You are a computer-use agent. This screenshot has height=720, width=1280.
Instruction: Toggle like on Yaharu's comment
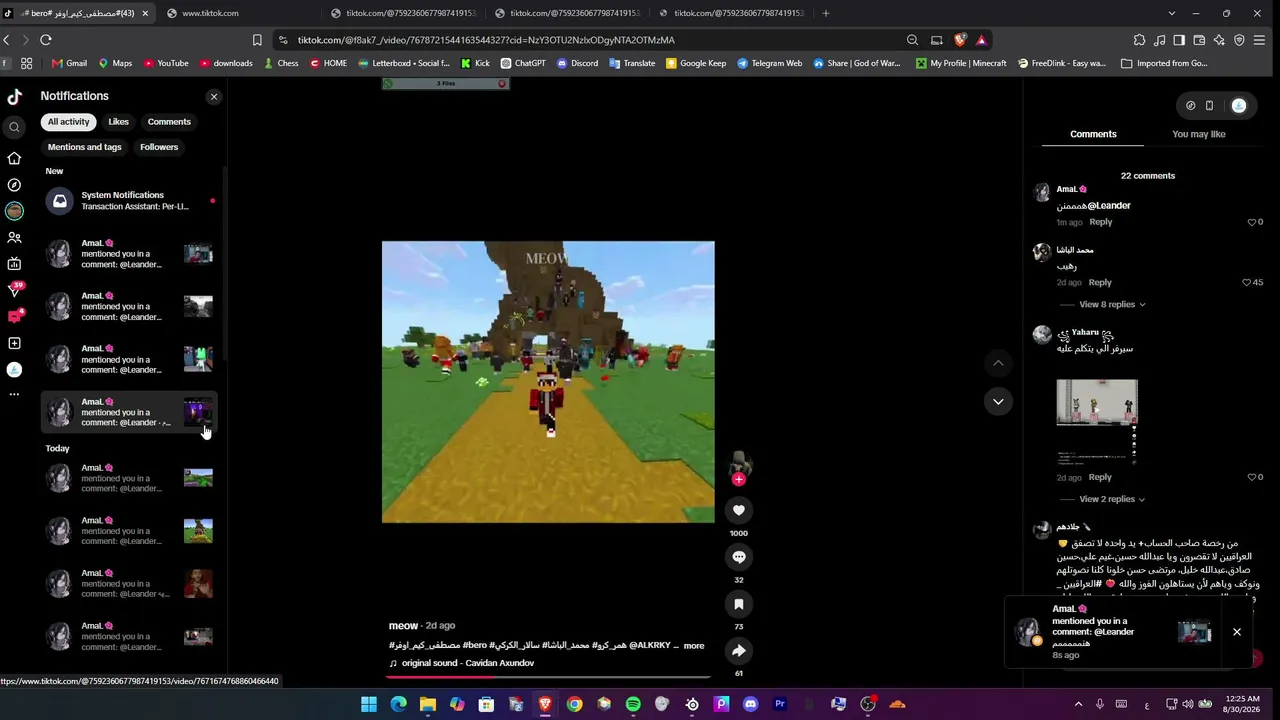(x=1255, y=477)
